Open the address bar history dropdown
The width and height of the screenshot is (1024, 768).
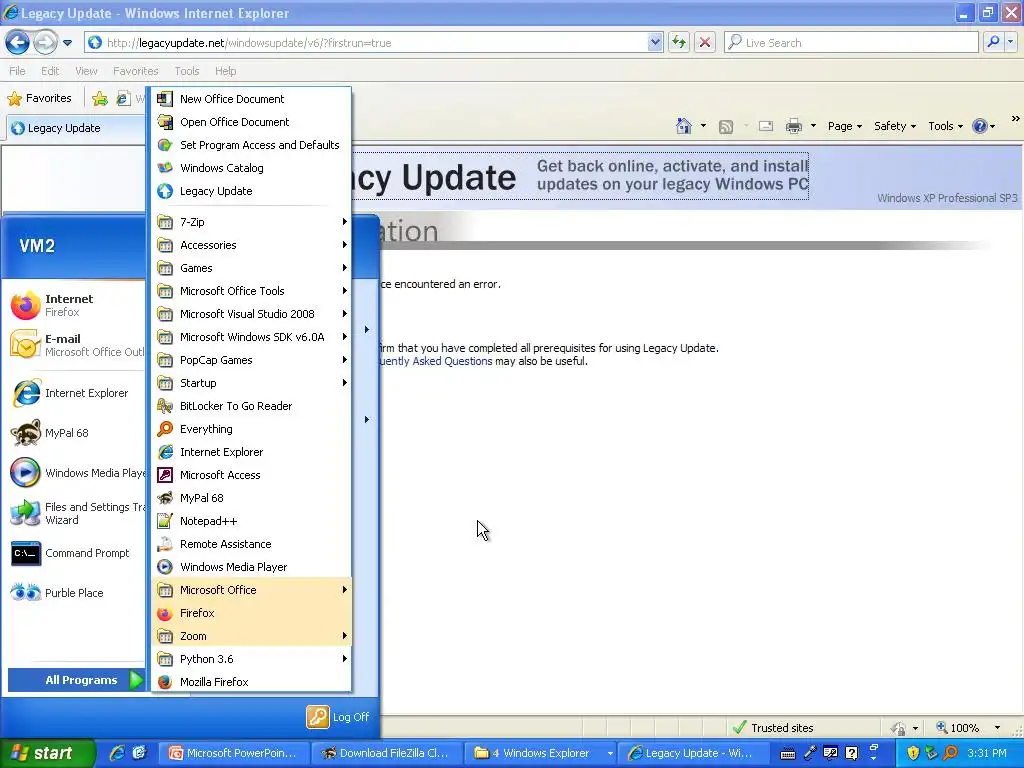pos(655,43)
